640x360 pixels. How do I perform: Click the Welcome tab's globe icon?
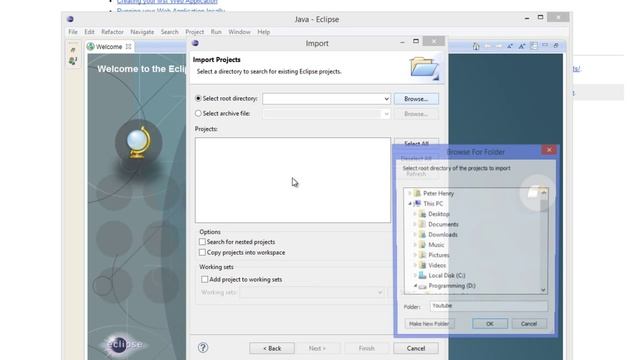pyautogui.click(x=91, y=47)
